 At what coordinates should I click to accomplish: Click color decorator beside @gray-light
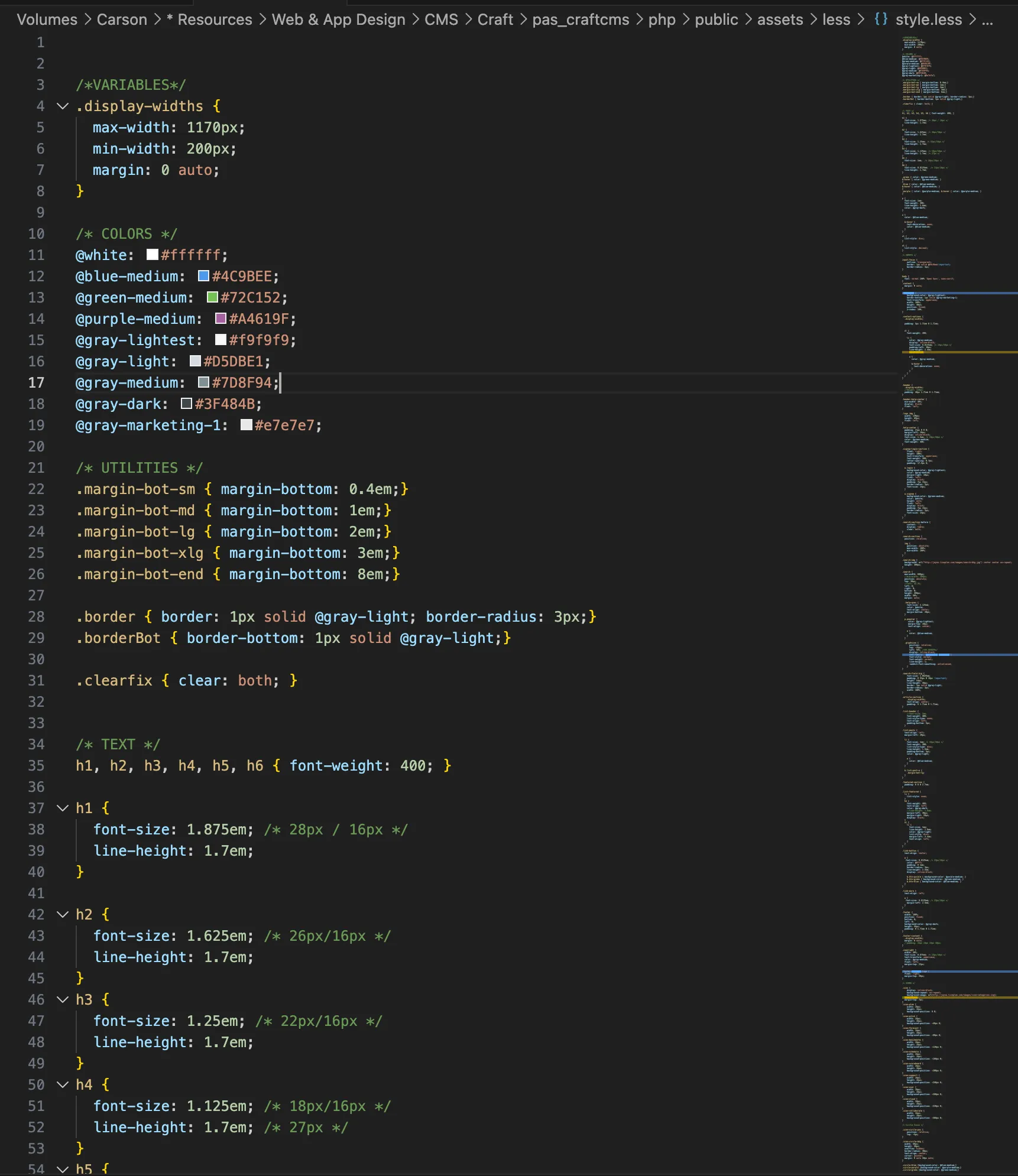click(194, 361)
